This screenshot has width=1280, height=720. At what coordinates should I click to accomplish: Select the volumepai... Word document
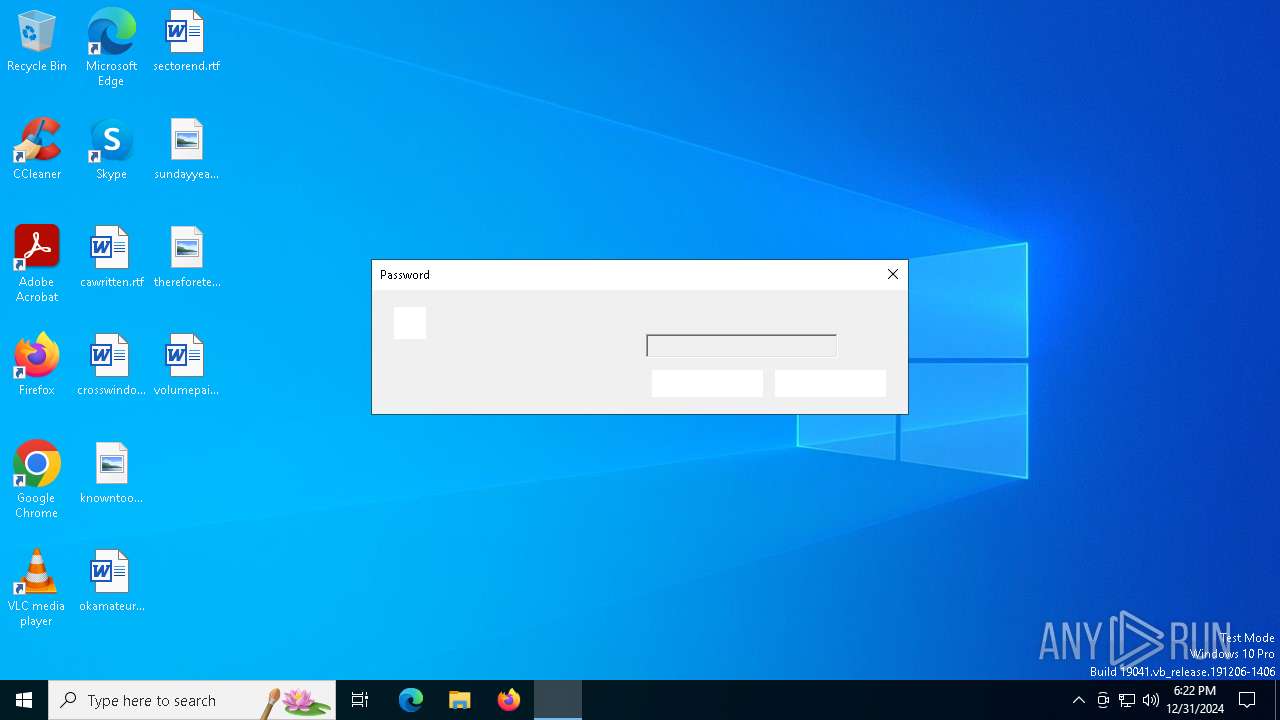186,365
